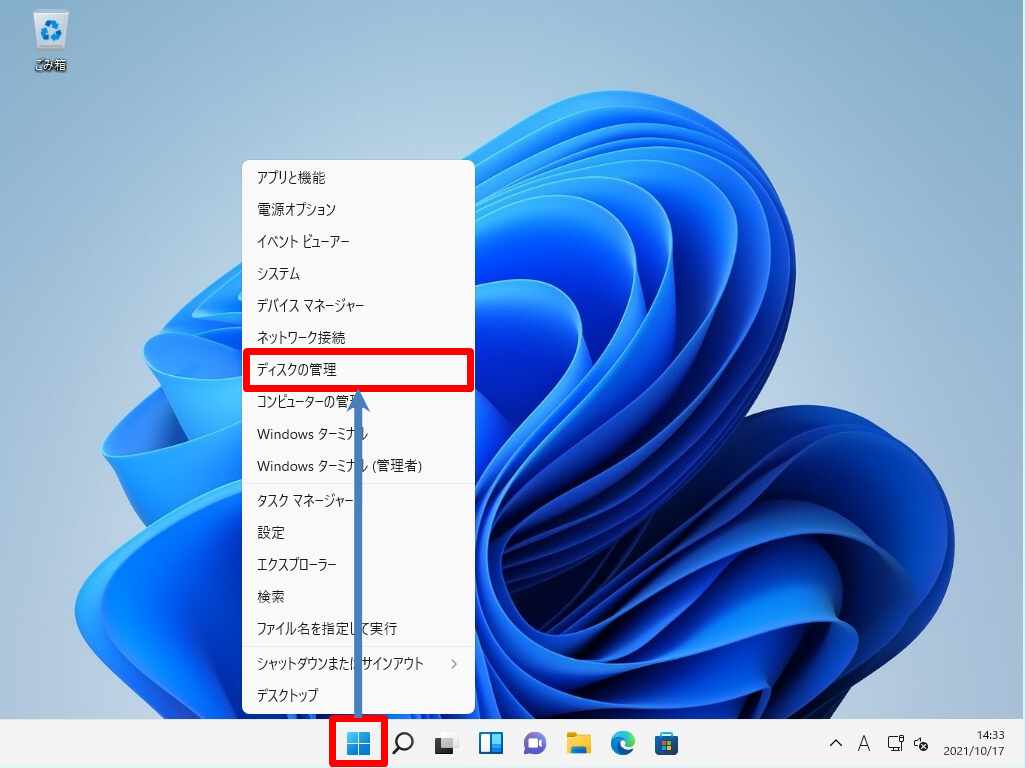The image size is (1025, 768).
Task: Click the network icon in the system tray
Action: [895, 744]
